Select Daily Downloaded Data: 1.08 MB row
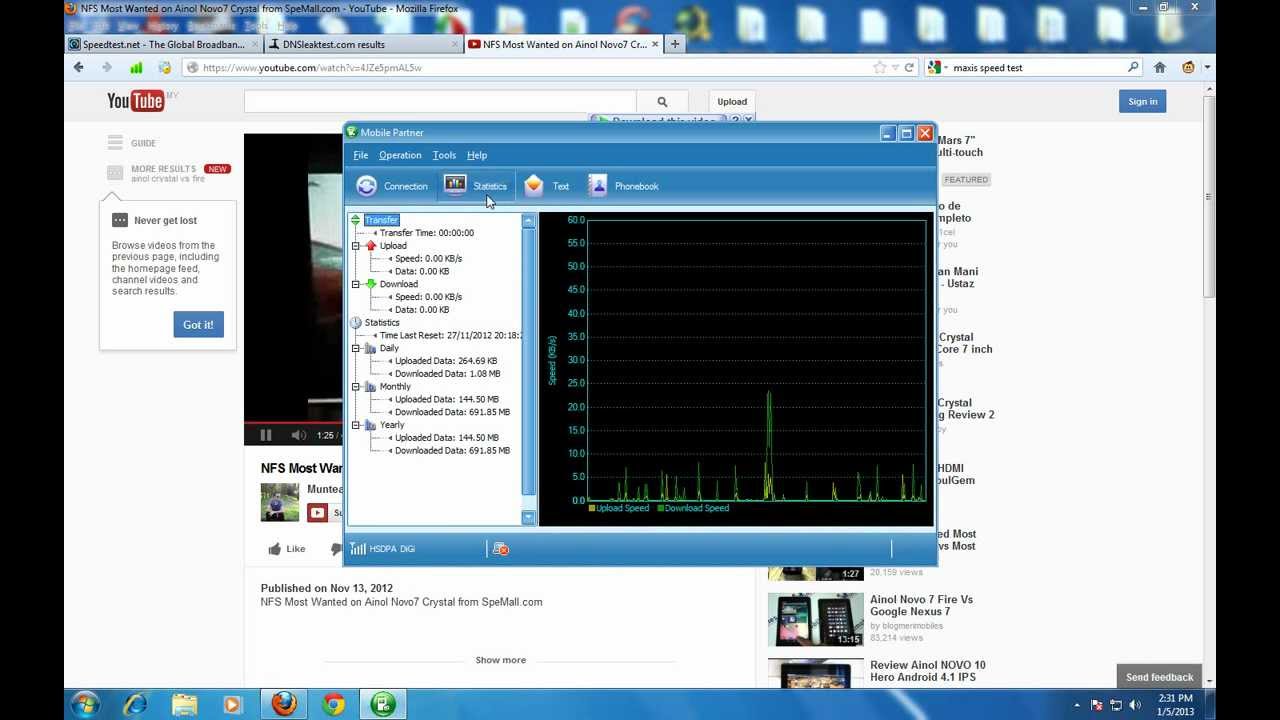This screenshot has height=720, width=1280. (x=447, y=374)
